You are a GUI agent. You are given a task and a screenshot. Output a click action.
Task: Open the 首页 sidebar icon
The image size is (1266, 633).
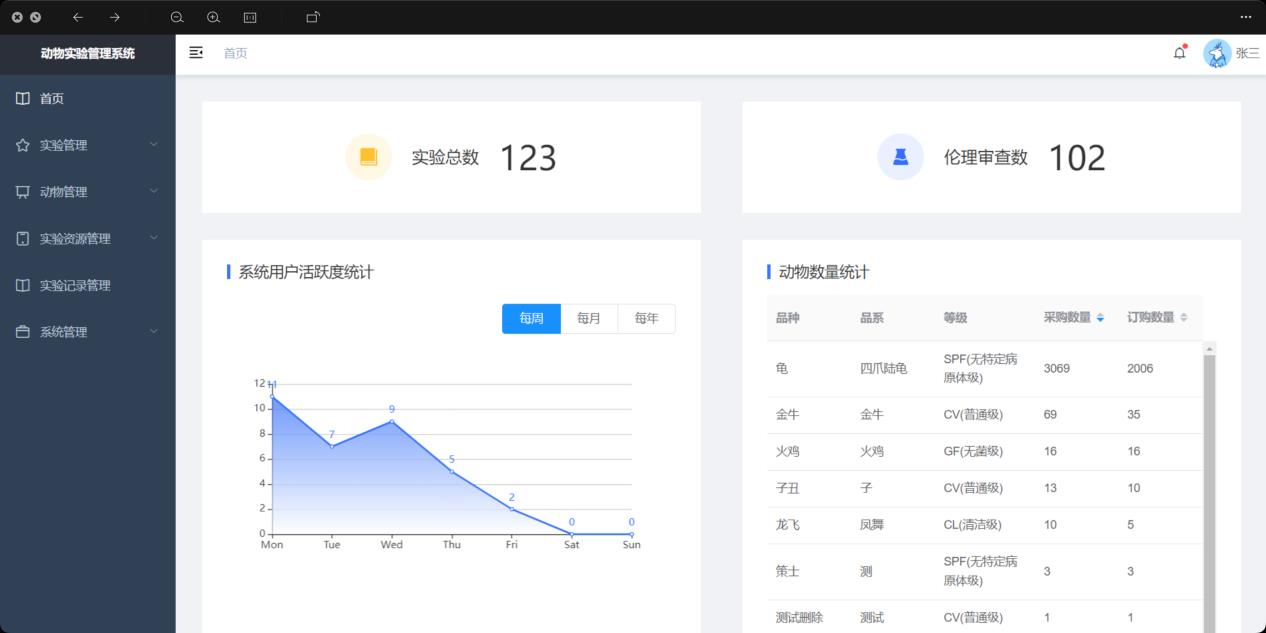click(x=23, y=98)
